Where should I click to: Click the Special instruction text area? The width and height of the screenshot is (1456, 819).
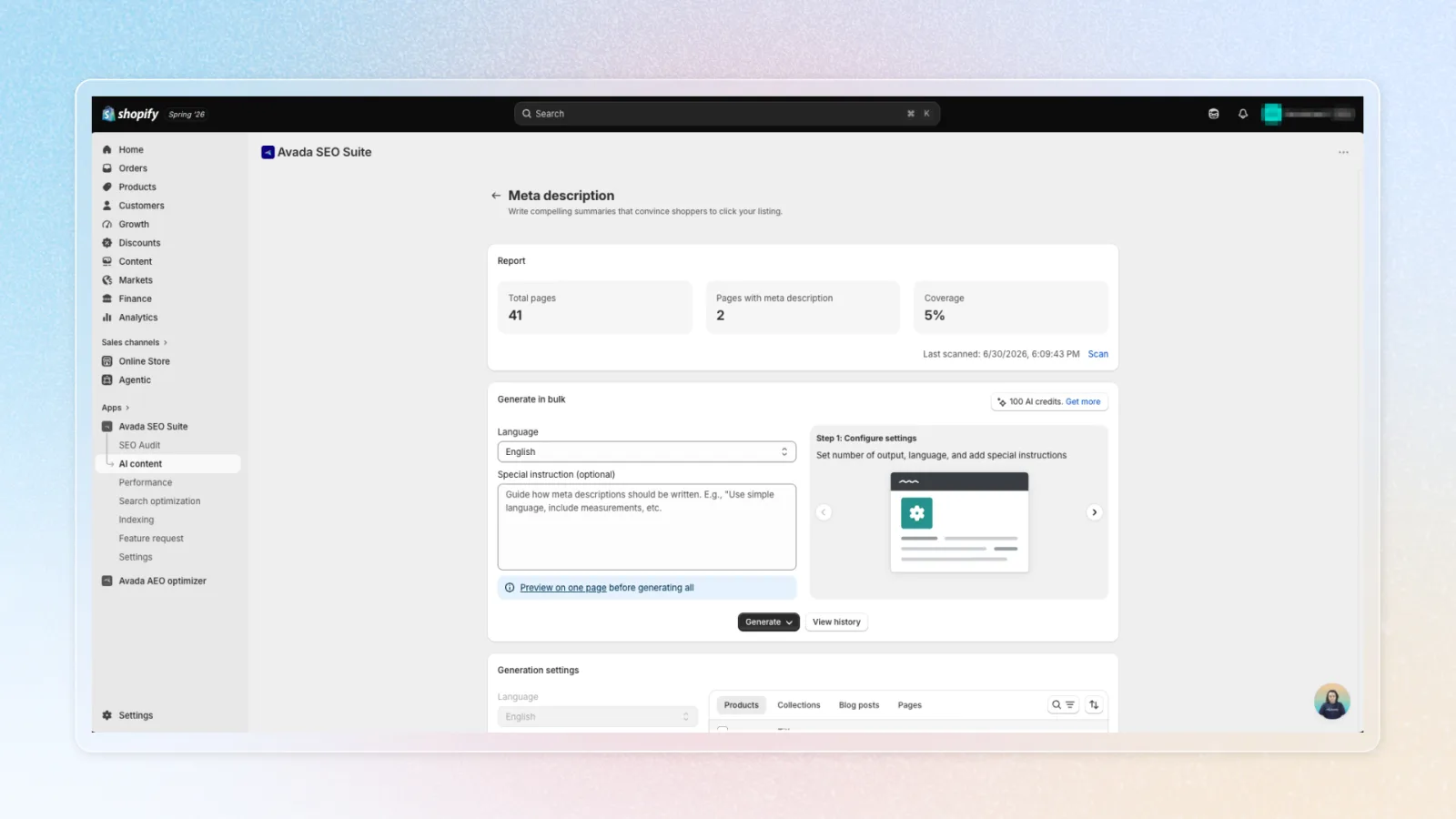[x=646, y=527]
